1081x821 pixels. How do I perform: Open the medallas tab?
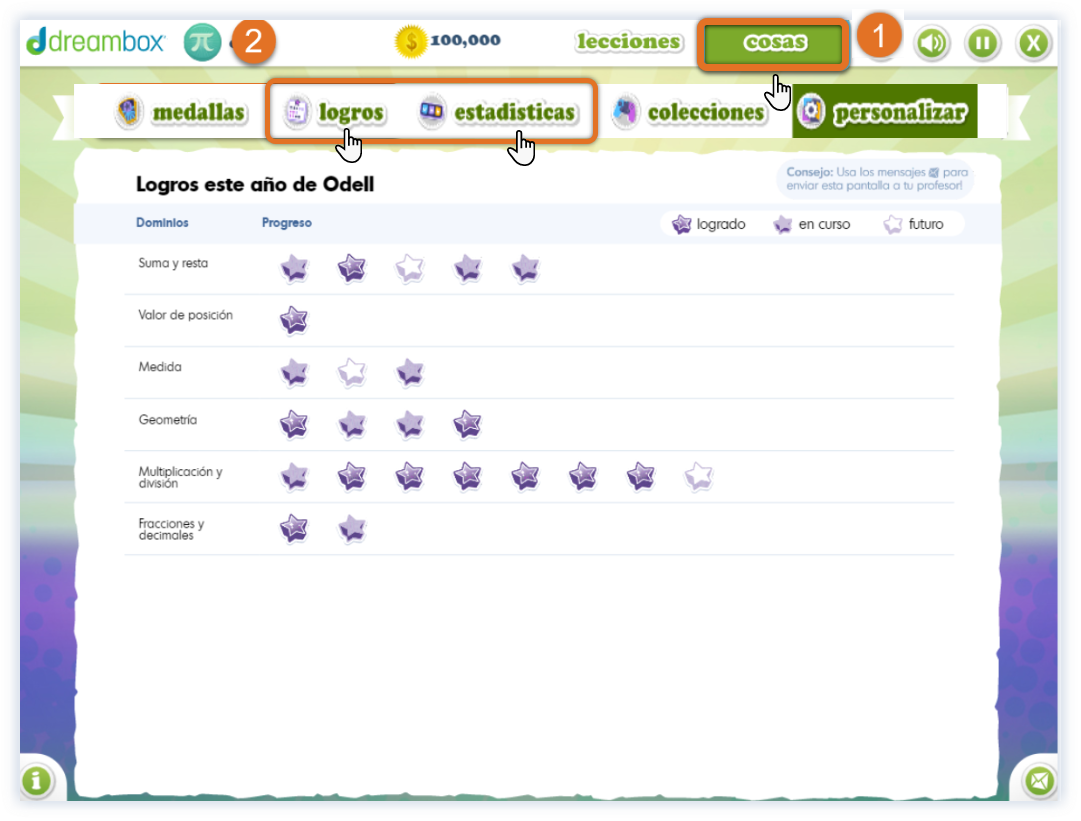181,112
